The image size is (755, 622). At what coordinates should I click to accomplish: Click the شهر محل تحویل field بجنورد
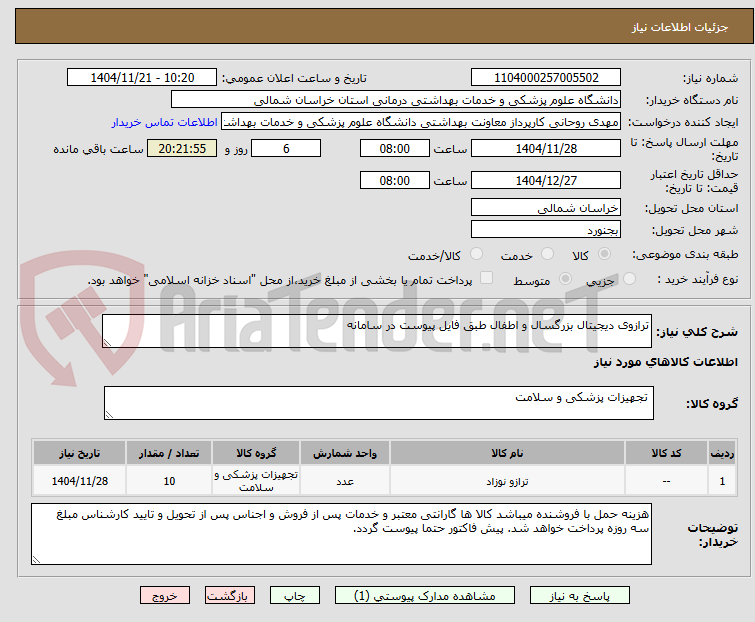[x=546, y=230]
